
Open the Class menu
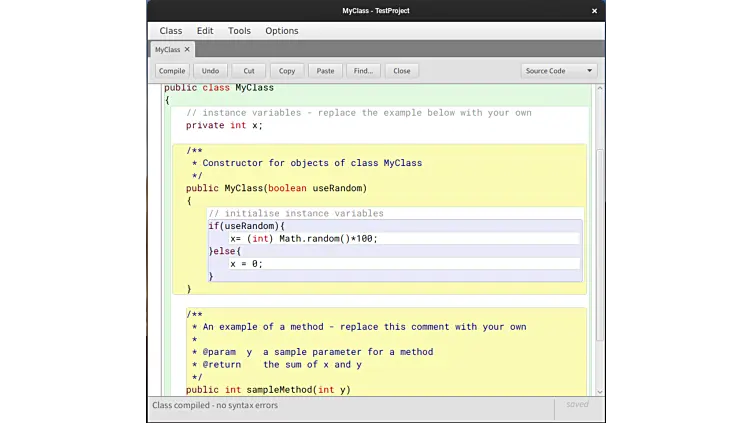click(171, 31)
